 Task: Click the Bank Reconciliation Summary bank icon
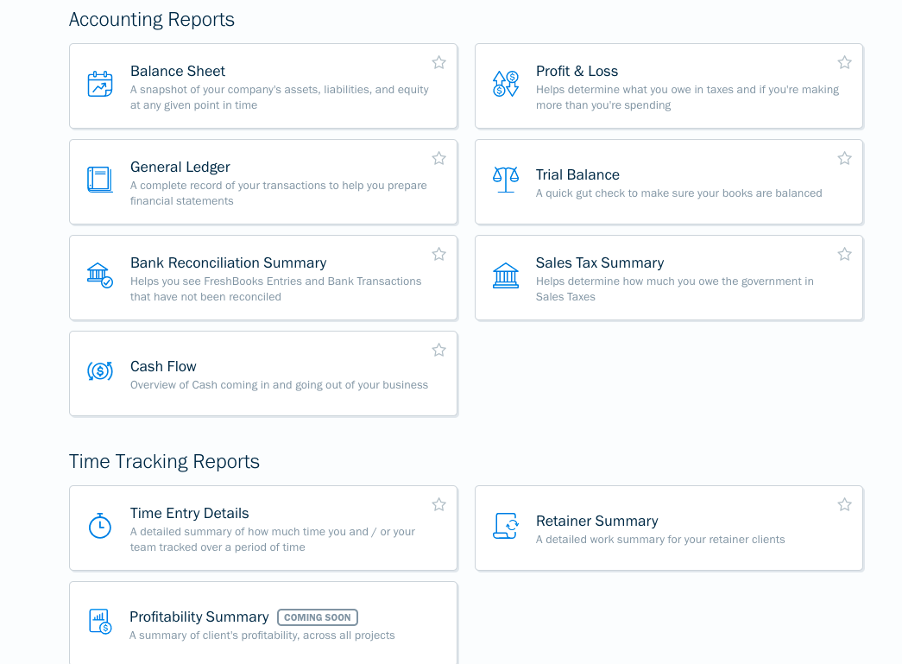(x=100, y=275)
